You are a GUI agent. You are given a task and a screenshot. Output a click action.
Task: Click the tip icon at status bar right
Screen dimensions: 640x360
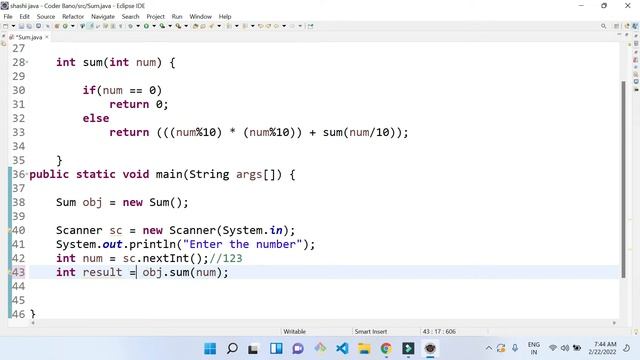click(x=636, y=331)
